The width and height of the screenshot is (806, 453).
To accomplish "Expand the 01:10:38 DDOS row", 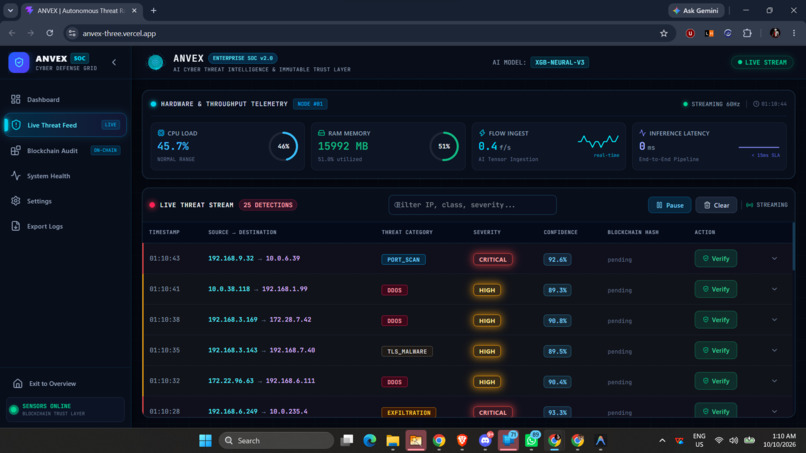I will (774, 320).
